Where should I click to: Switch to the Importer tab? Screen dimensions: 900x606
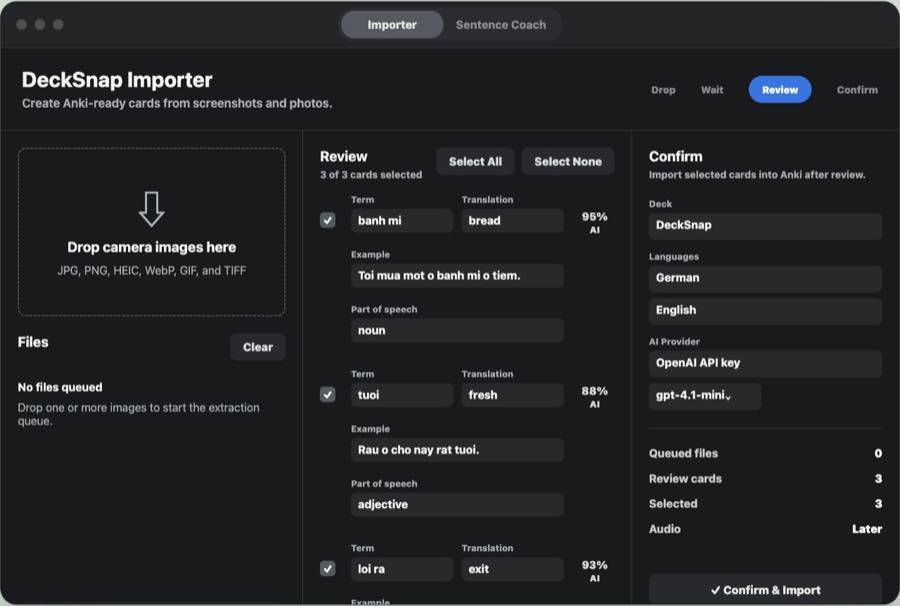(392, 25)
